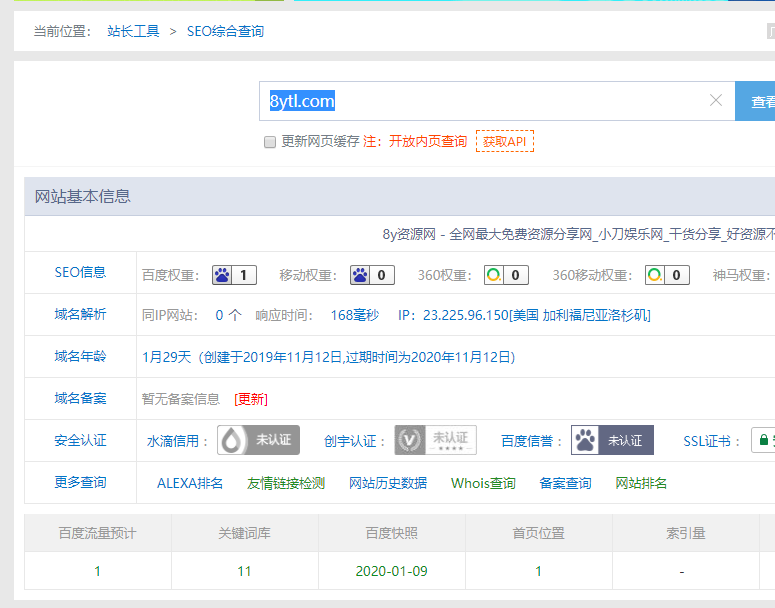775x608 pixels.
Task: Click the SSL证书 lock icon
Action: pos(764,440)
